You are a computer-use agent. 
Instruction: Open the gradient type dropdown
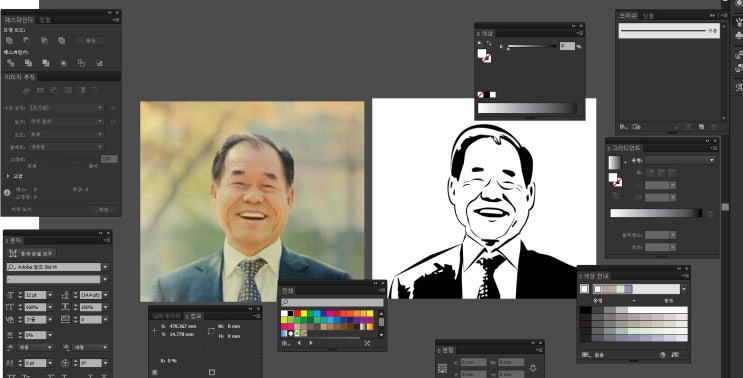[x=680, y=161]
